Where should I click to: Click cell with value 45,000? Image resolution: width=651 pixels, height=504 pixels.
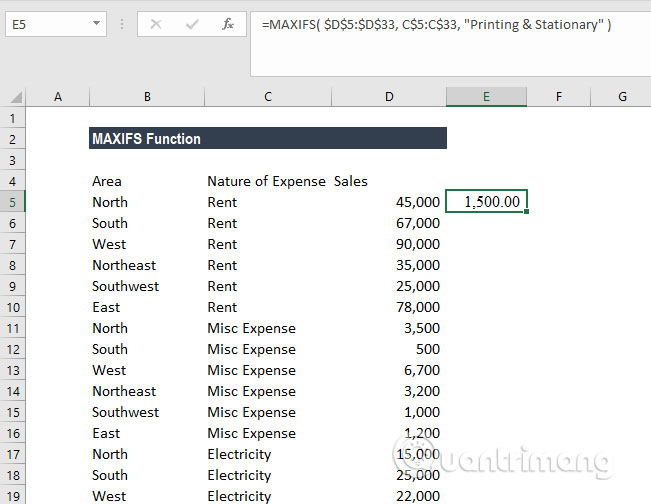pyautogui.click(x=389, y=202)
